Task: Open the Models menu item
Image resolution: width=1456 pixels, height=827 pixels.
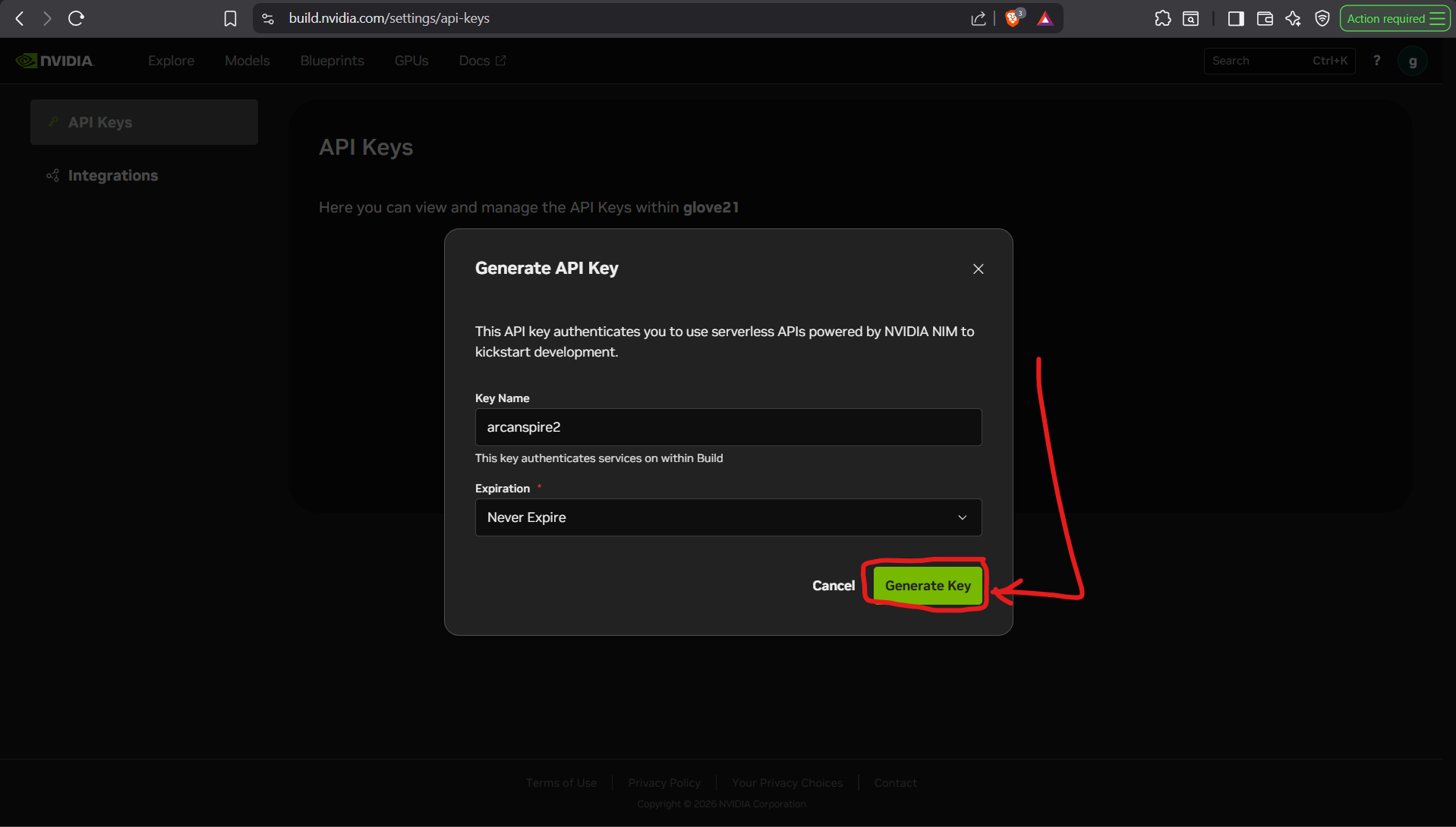Action: pyautogui.click(x=247, y=61)
